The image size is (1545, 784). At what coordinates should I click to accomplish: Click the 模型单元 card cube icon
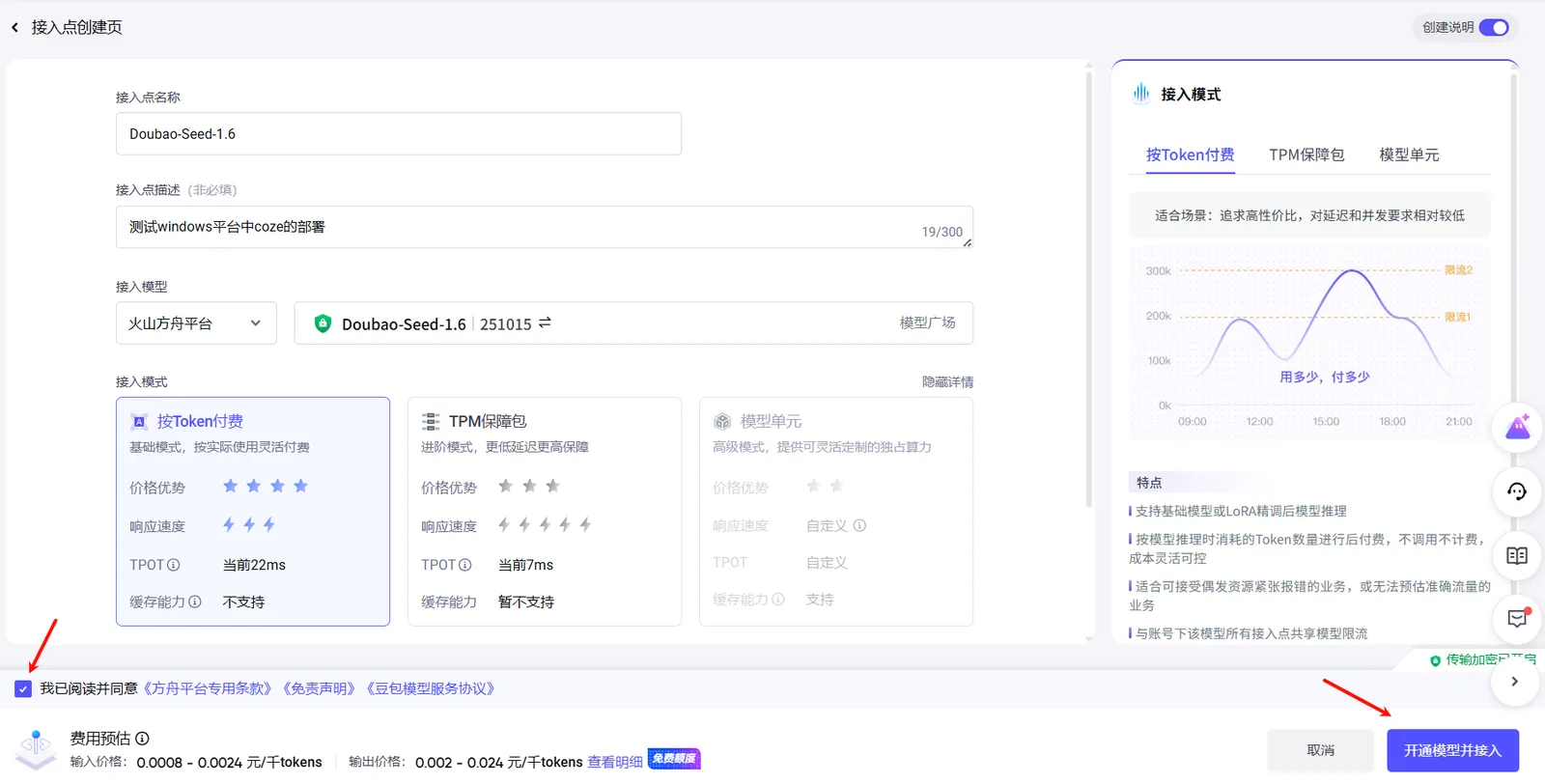click(x=722, y=422)
